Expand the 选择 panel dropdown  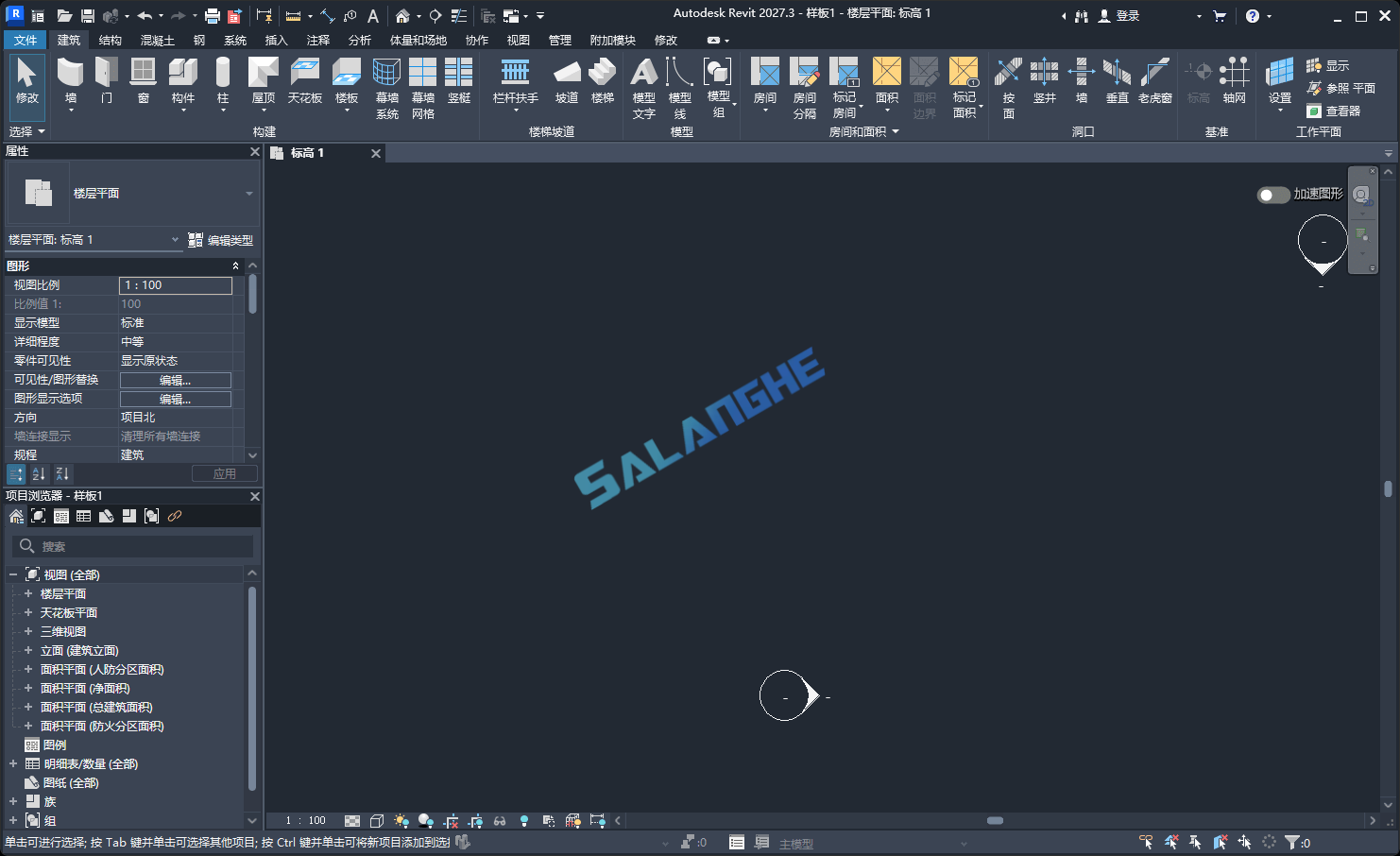coord(26,131)
